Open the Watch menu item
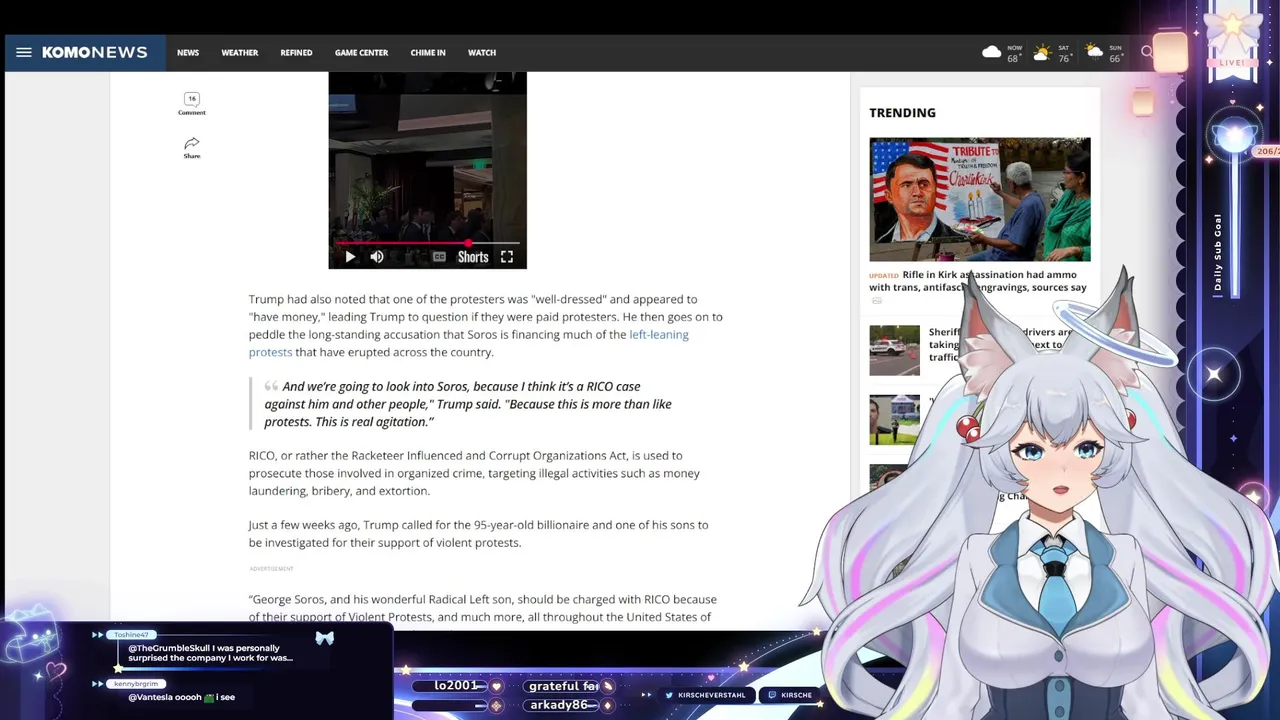 [x=482, y=52]
